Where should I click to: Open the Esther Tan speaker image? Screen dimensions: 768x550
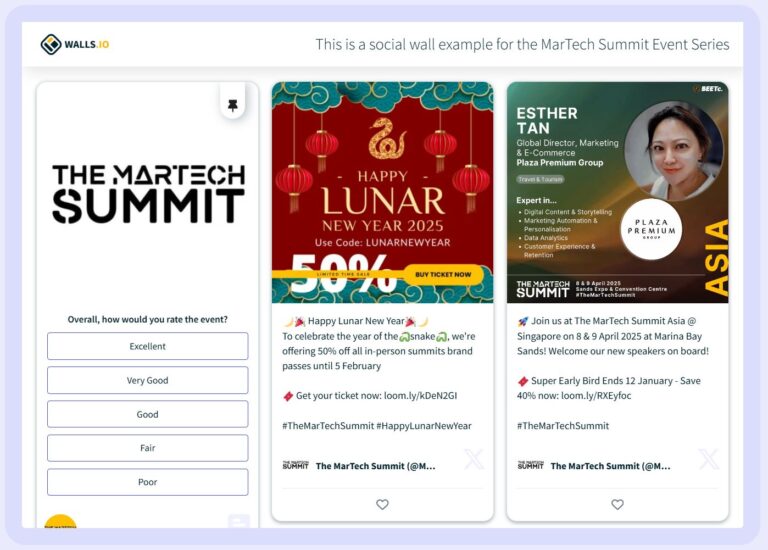point(618,192)
